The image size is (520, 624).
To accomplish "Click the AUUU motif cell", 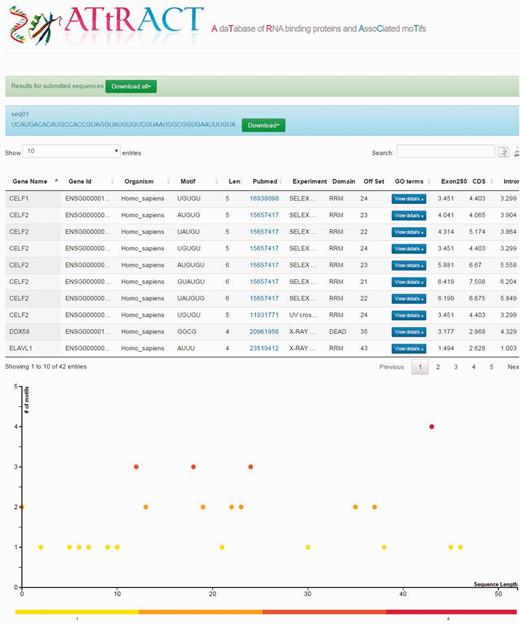I will click(x=186, y=349).
